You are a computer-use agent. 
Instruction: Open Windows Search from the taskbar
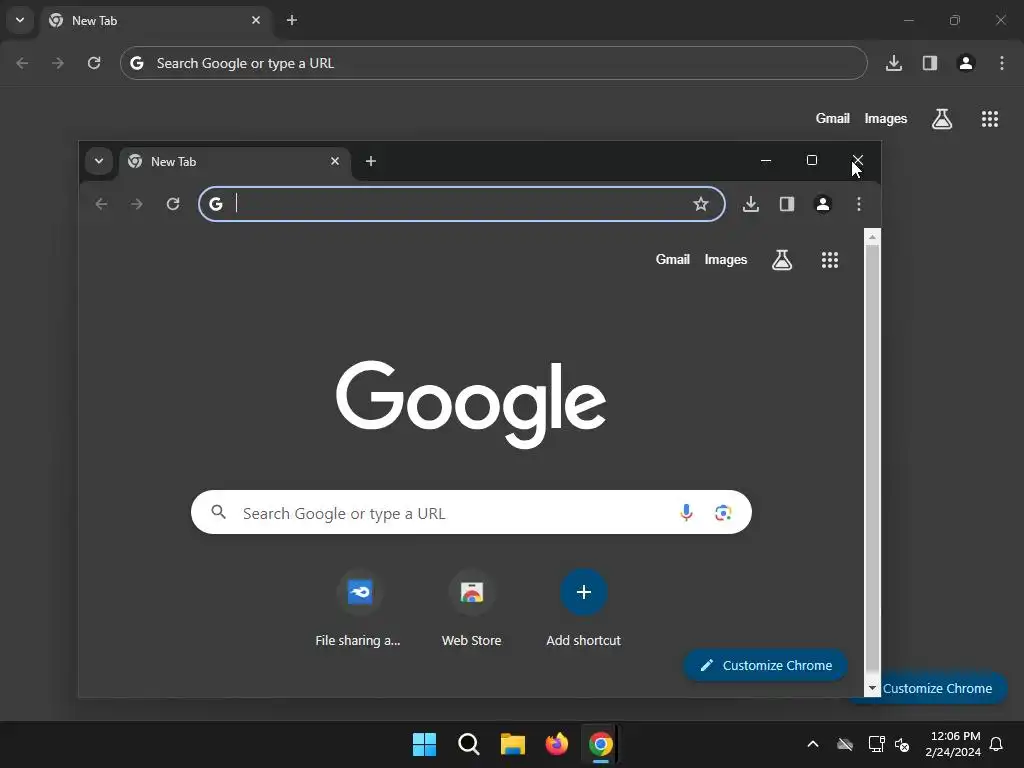coord(468,744)
